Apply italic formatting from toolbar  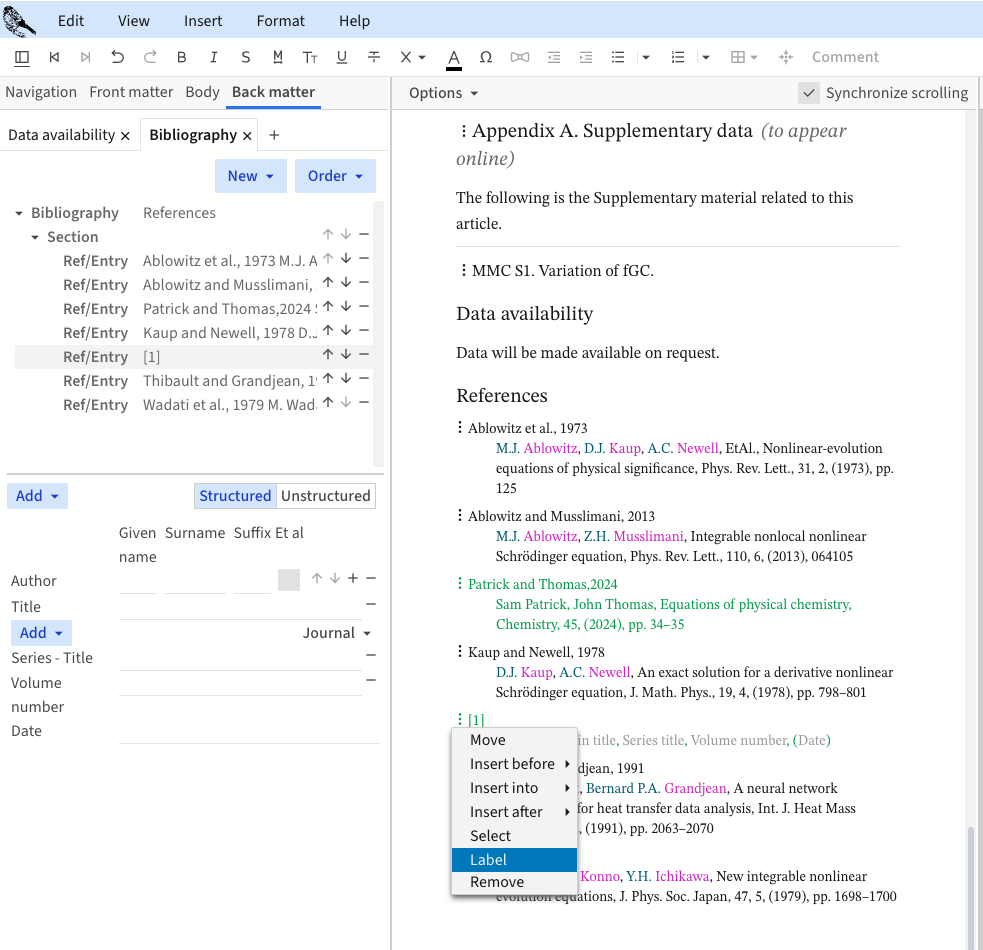[x=213, y=57]
